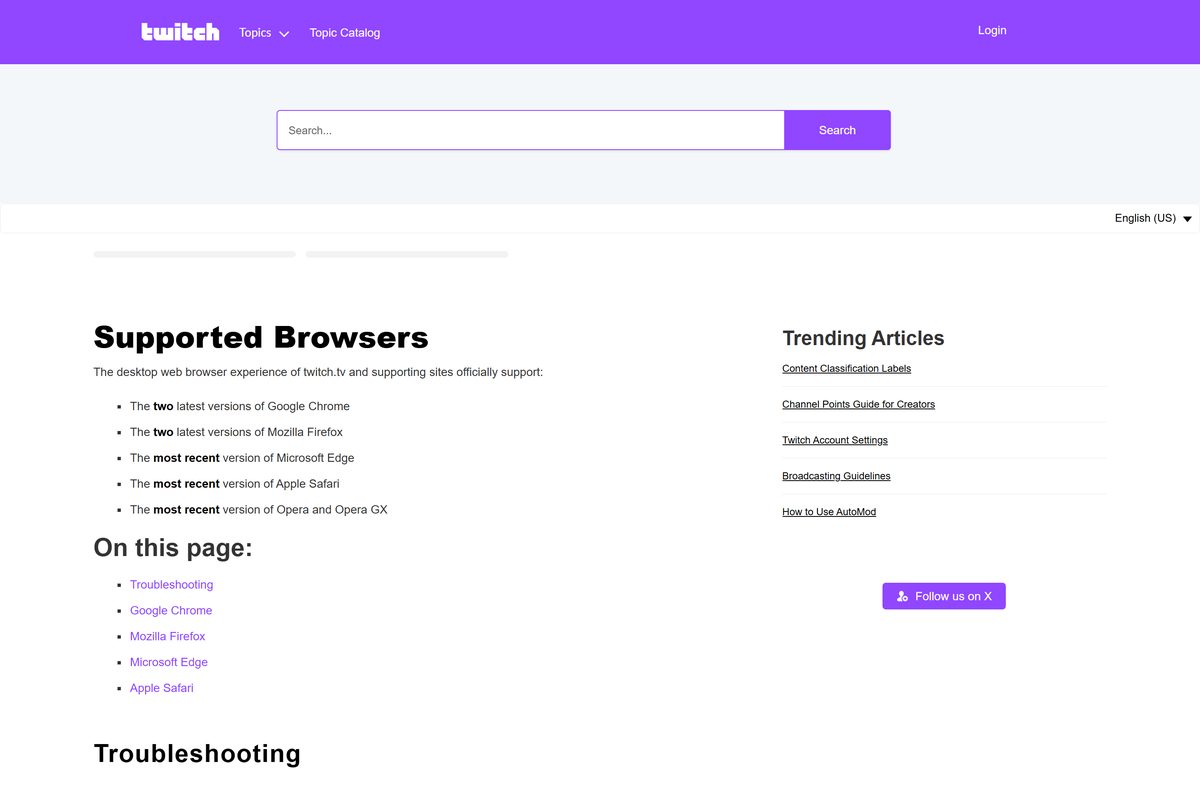Click the purple Search button

pos(837,130)
